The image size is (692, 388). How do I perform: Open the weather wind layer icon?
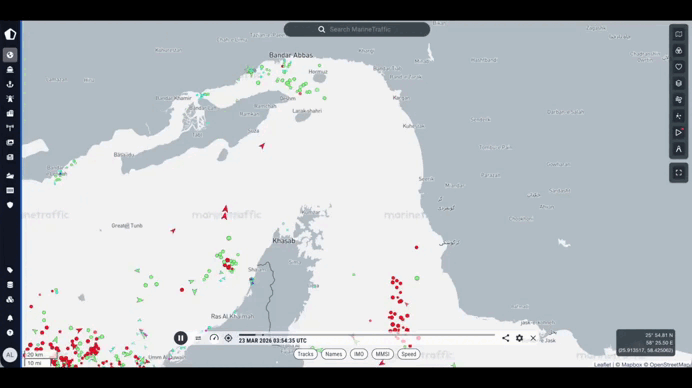click(x=679, y=99)
